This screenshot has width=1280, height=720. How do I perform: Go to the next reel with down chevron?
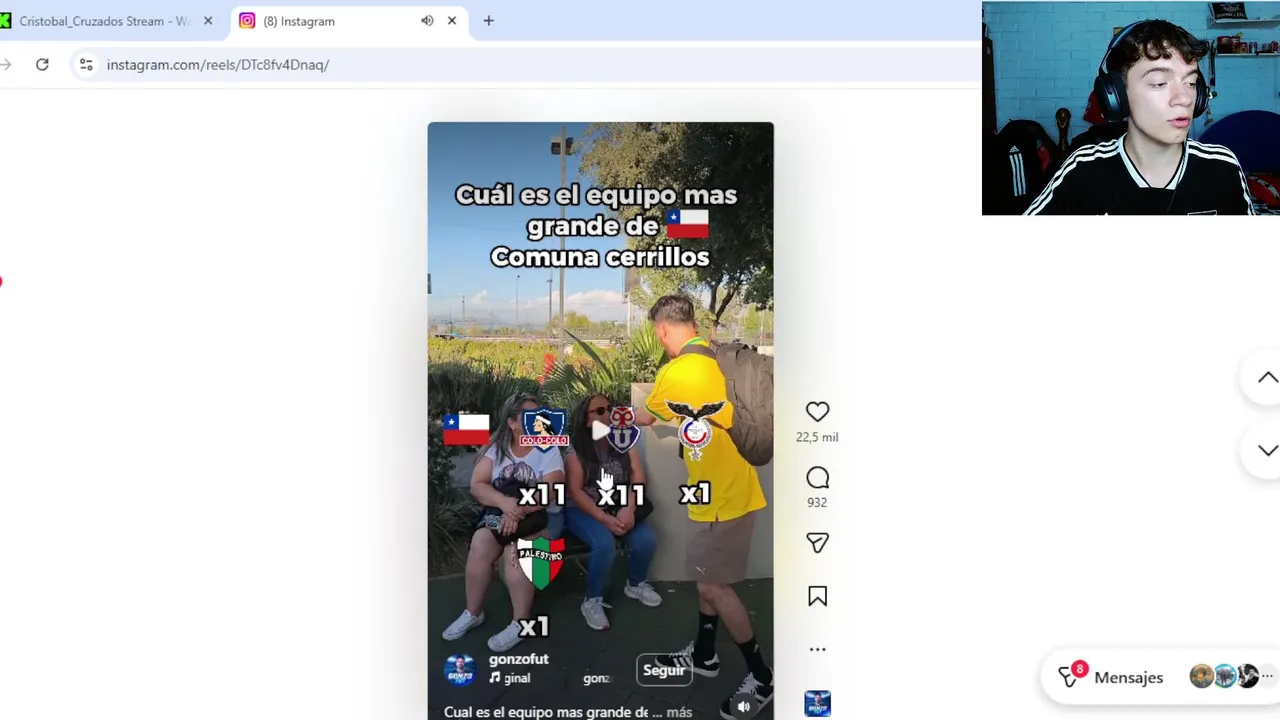pos(1267,451)
